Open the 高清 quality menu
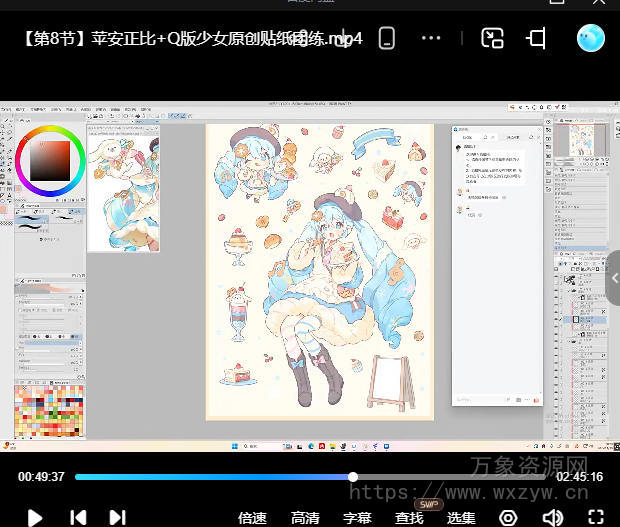The width and height of the screenshot is (620, 527). point(305,517)
